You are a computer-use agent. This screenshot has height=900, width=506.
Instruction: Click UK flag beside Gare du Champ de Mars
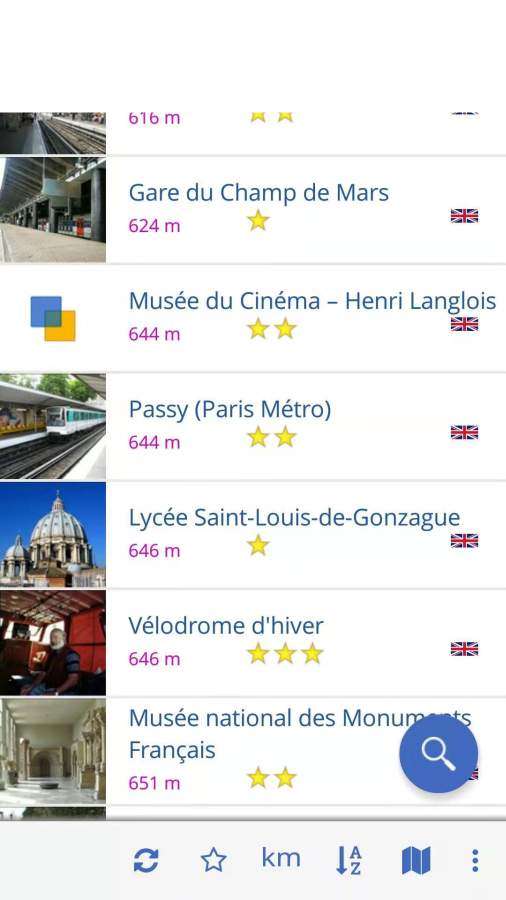464,216
